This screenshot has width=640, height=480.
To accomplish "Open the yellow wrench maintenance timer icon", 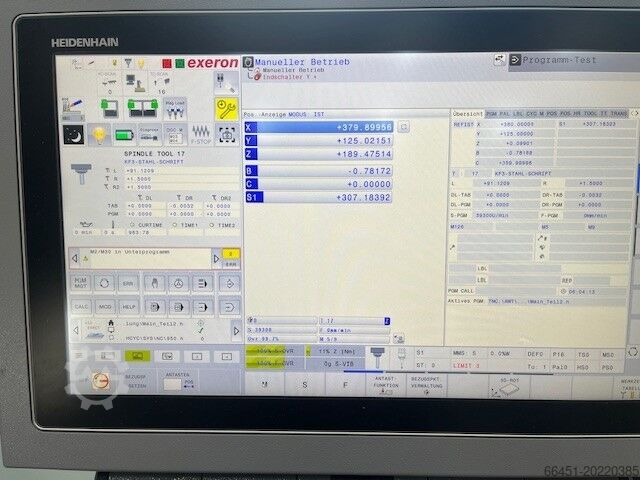I will click(x=227, y=107).
